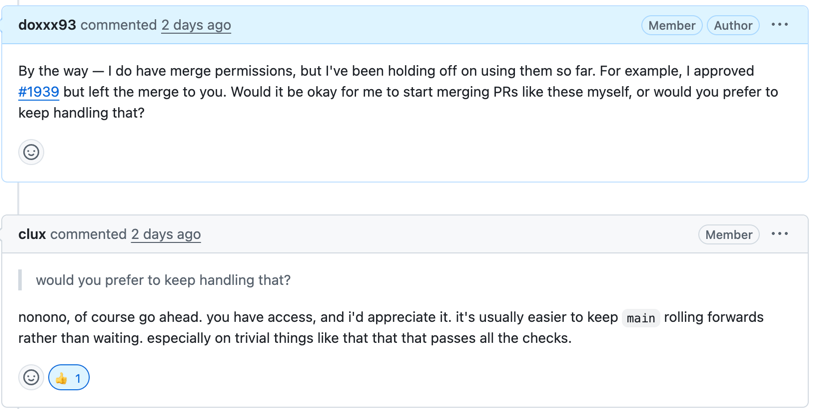
Task: Visit doxxx93's profile via the username
Action: click(x=47, y=25)
